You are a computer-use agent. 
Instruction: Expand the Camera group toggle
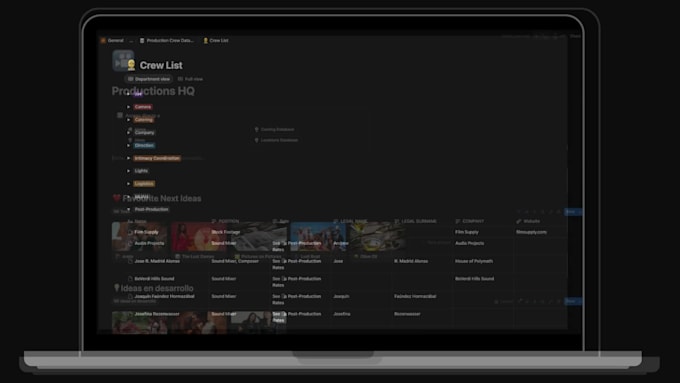pyautogui.click(x=128, y=107)
